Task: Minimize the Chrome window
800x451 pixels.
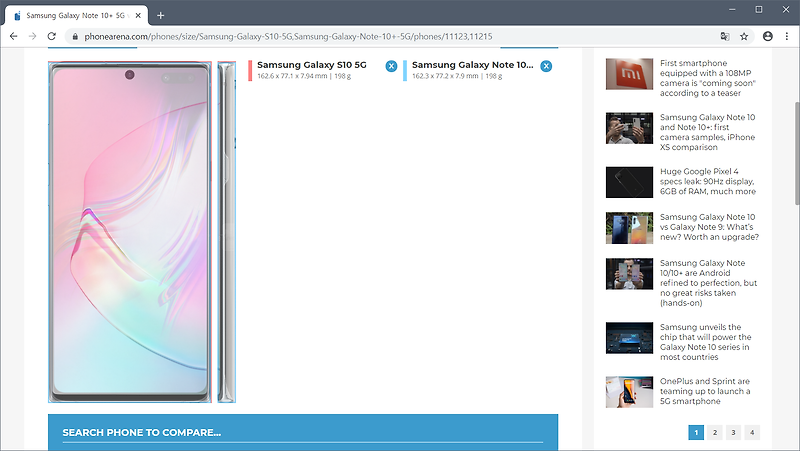Action: pos(732,9)
